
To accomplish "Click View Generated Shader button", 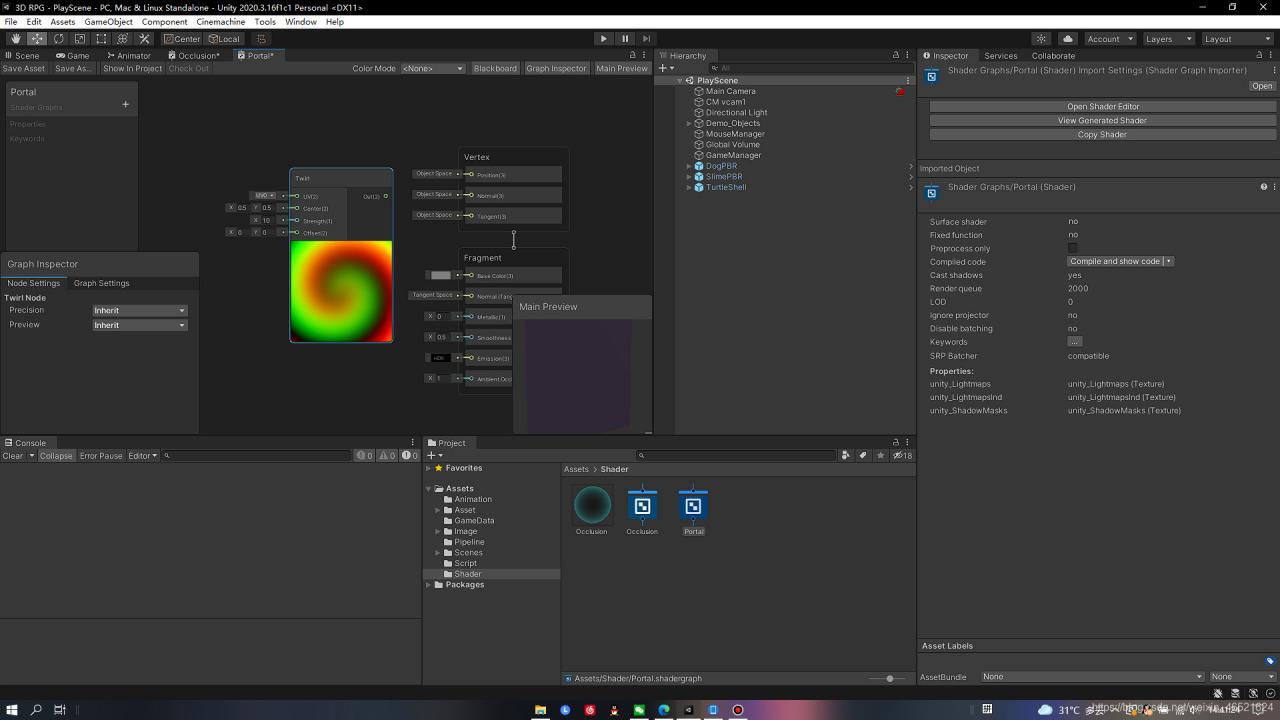I will [1102, 121].
